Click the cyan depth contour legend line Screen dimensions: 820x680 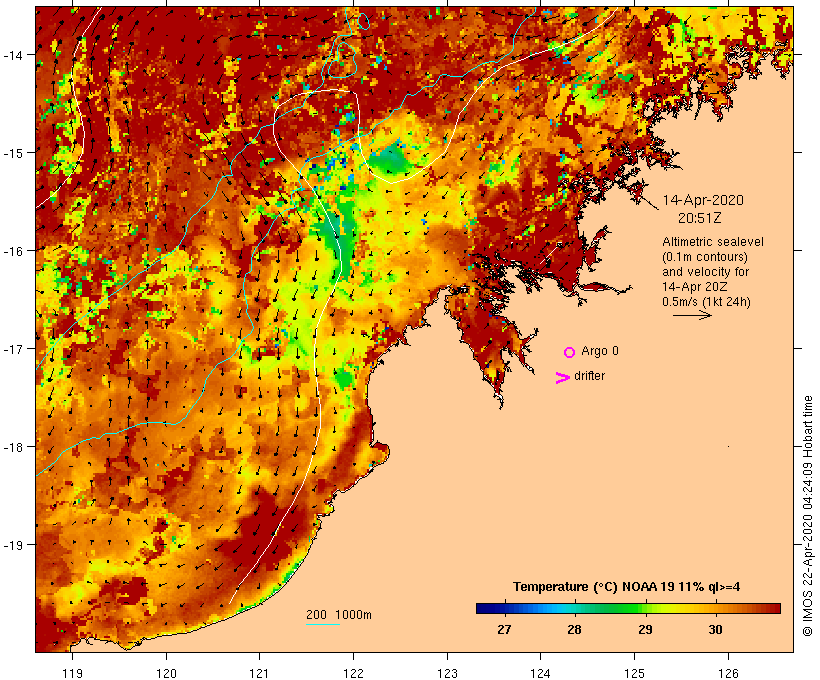323,624
